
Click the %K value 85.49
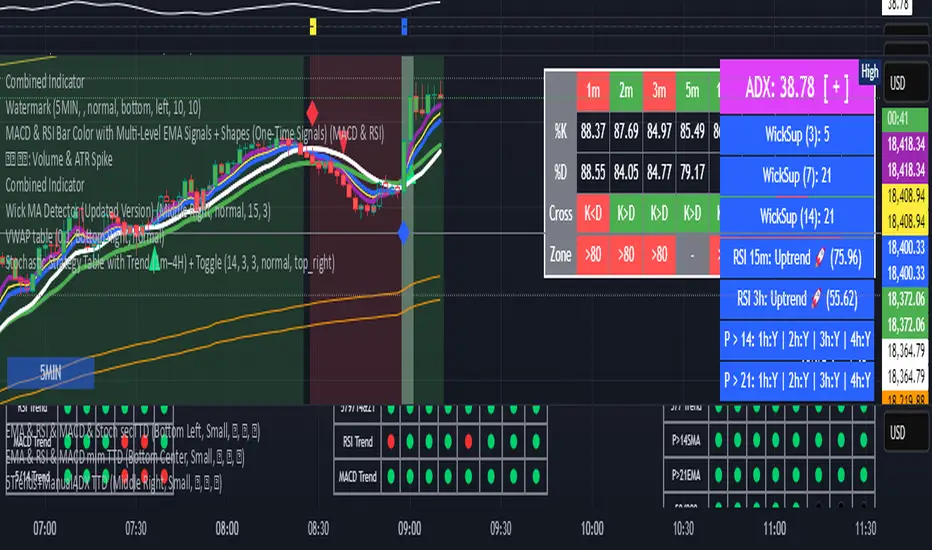(692, 131)
